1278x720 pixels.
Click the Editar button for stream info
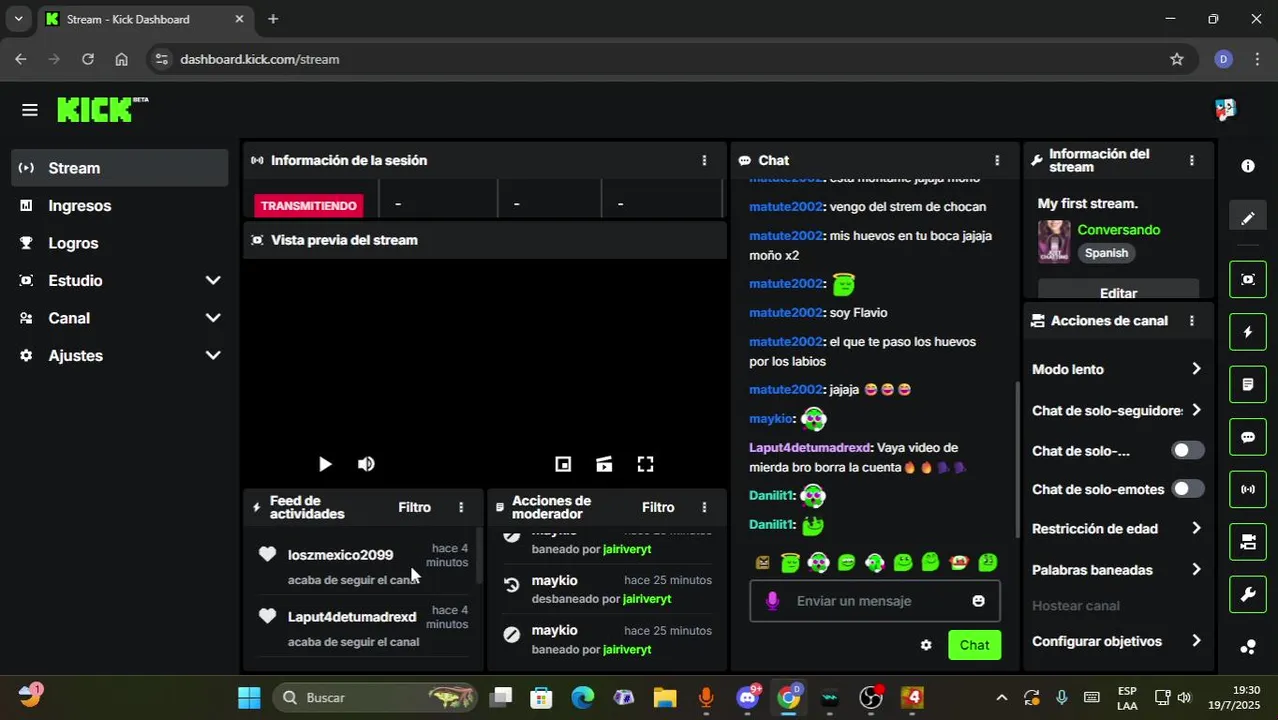(x=1118, y=291)
